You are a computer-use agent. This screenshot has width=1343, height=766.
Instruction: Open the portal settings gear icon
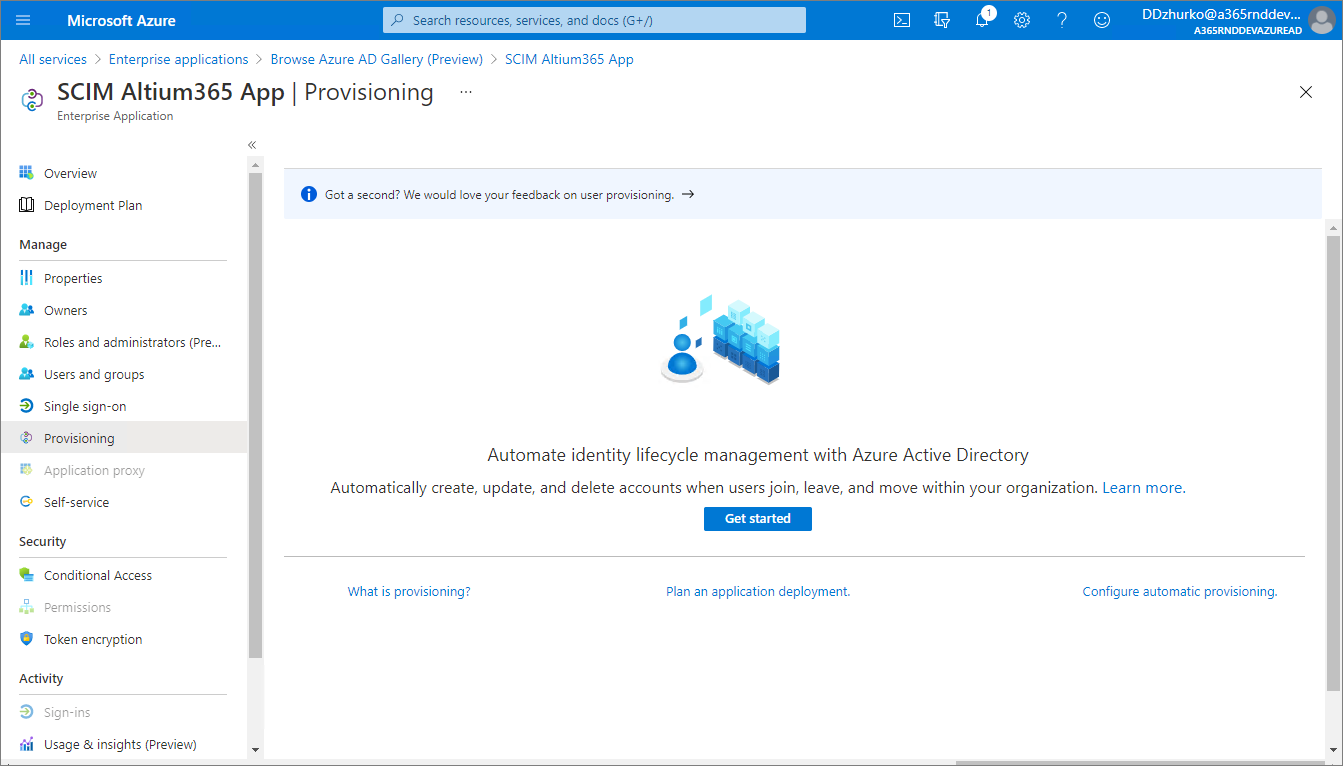[x=1022, y=20]
